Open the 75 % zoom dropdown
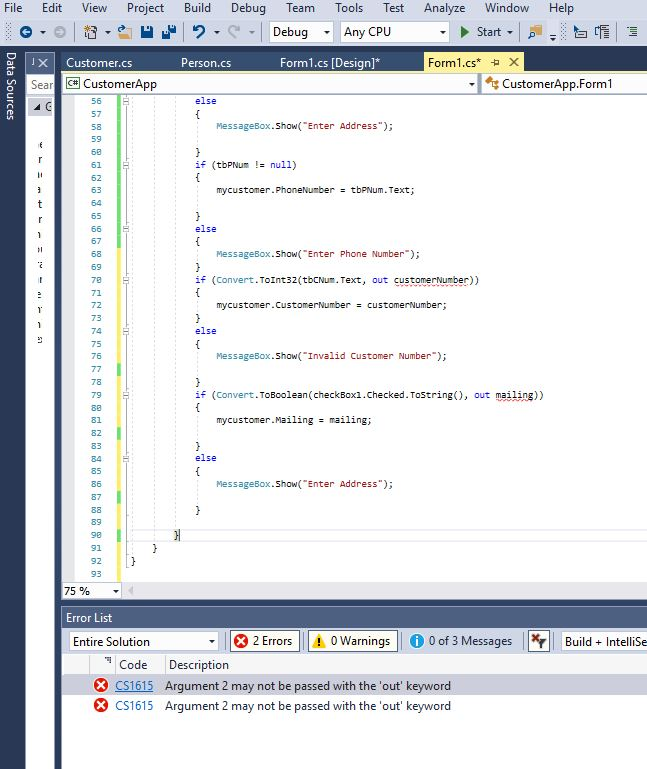Image resolution: width=647 pixels, height=769 pixels. (92, 591)
